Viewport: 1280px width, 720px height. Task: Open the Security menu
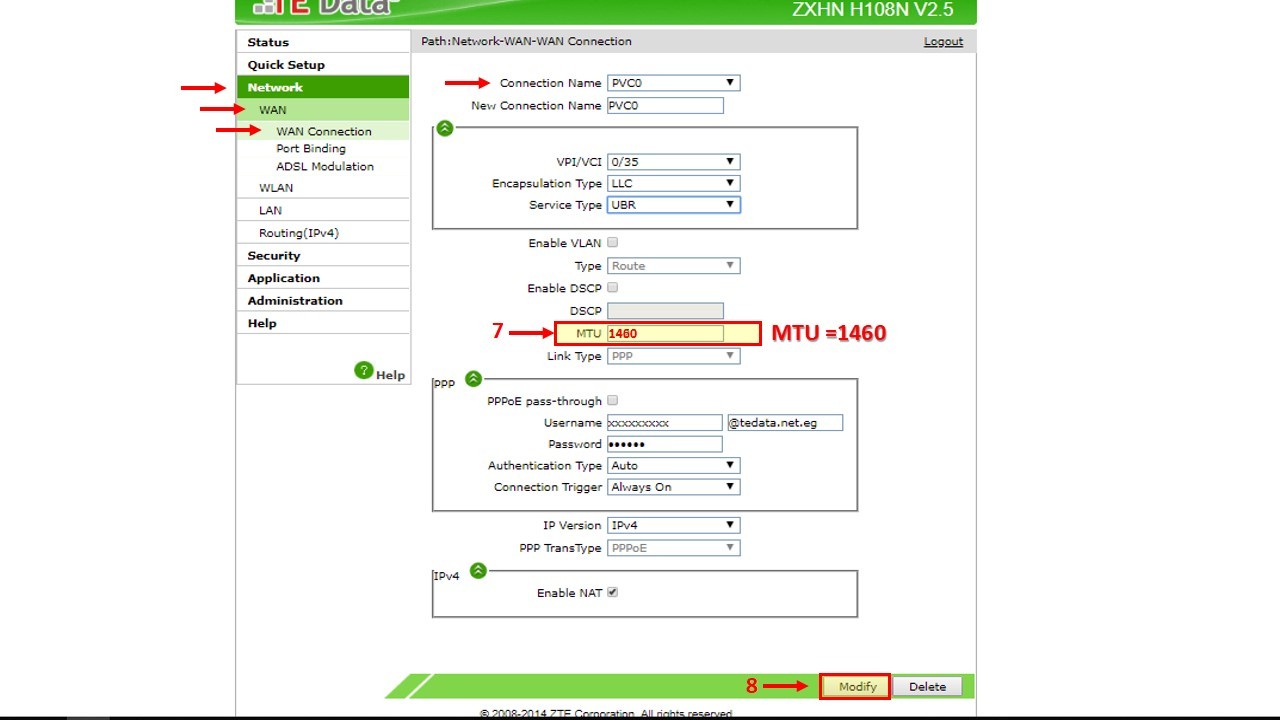coord(323,256)
